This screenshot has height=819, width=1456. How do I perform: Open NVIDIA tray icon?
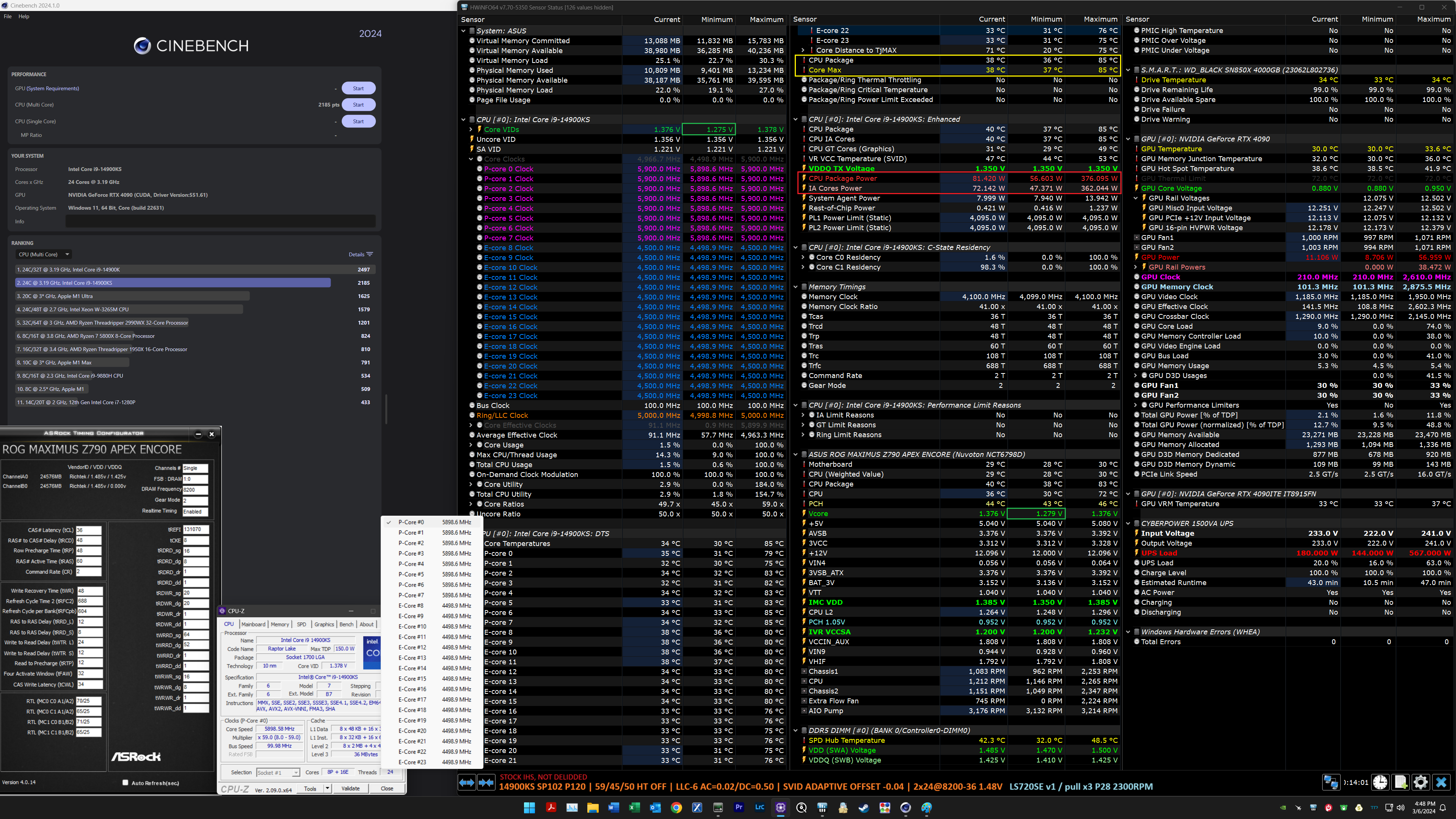tap(1283, 808)
